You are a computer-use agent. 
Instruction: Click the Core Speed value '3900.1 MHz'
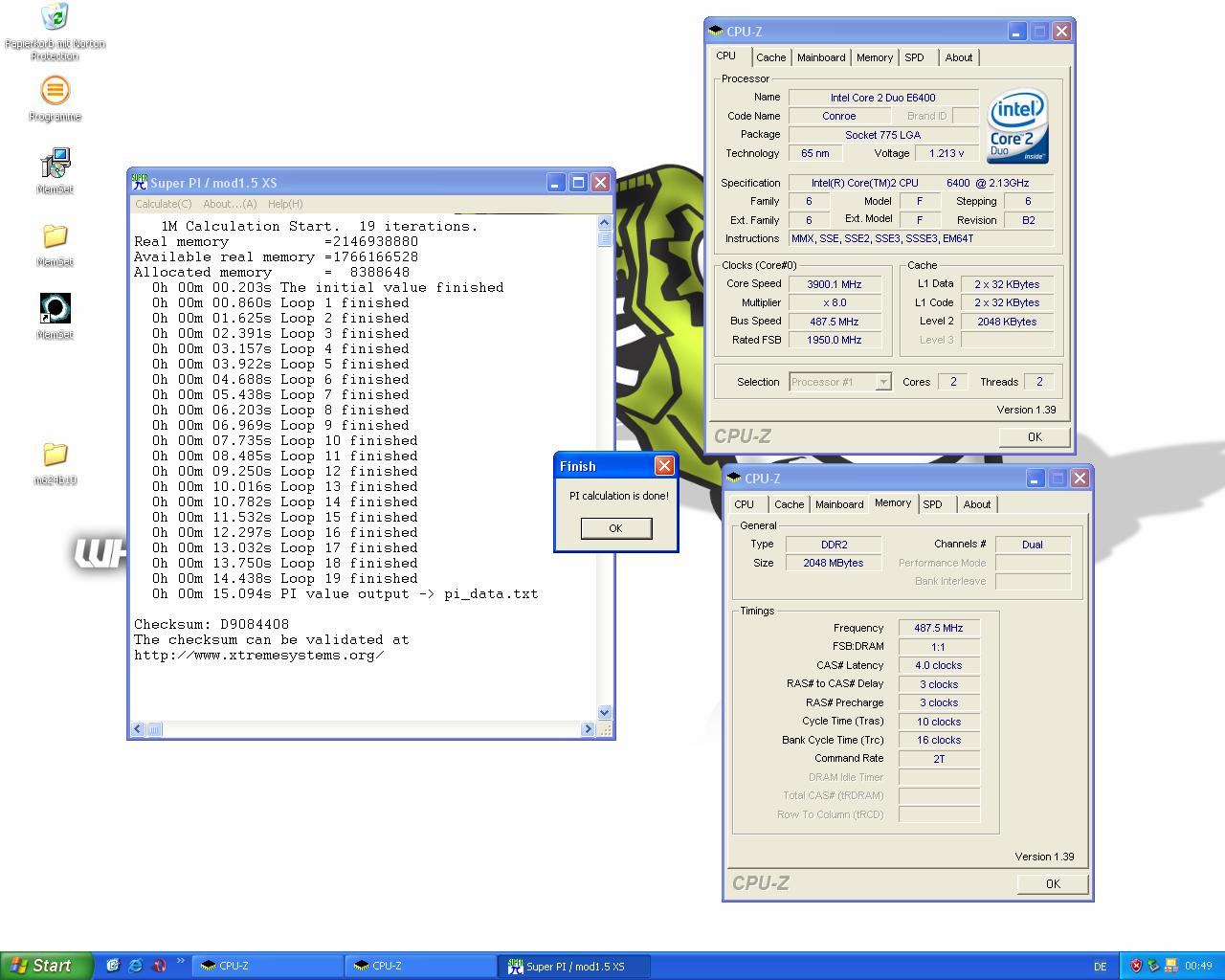834,284
